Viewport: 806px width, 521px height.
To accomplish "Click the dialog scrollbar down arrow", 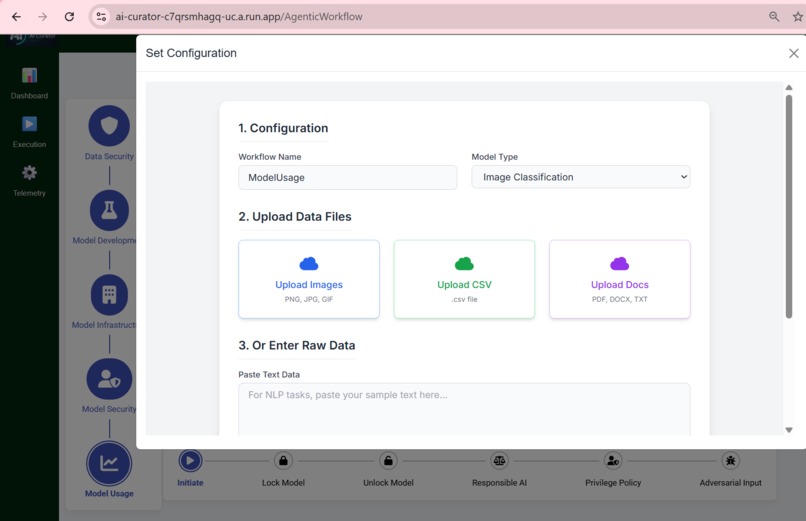I will pos(789,430).
